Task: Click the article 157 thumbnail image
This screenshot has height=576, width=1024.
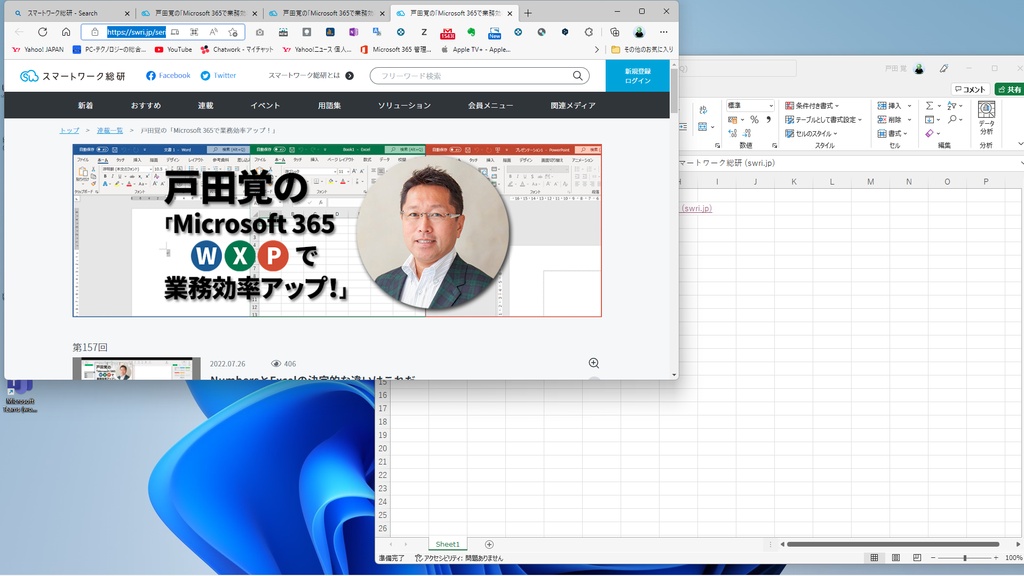Action: pyautogui.click(x=136, y=369)
